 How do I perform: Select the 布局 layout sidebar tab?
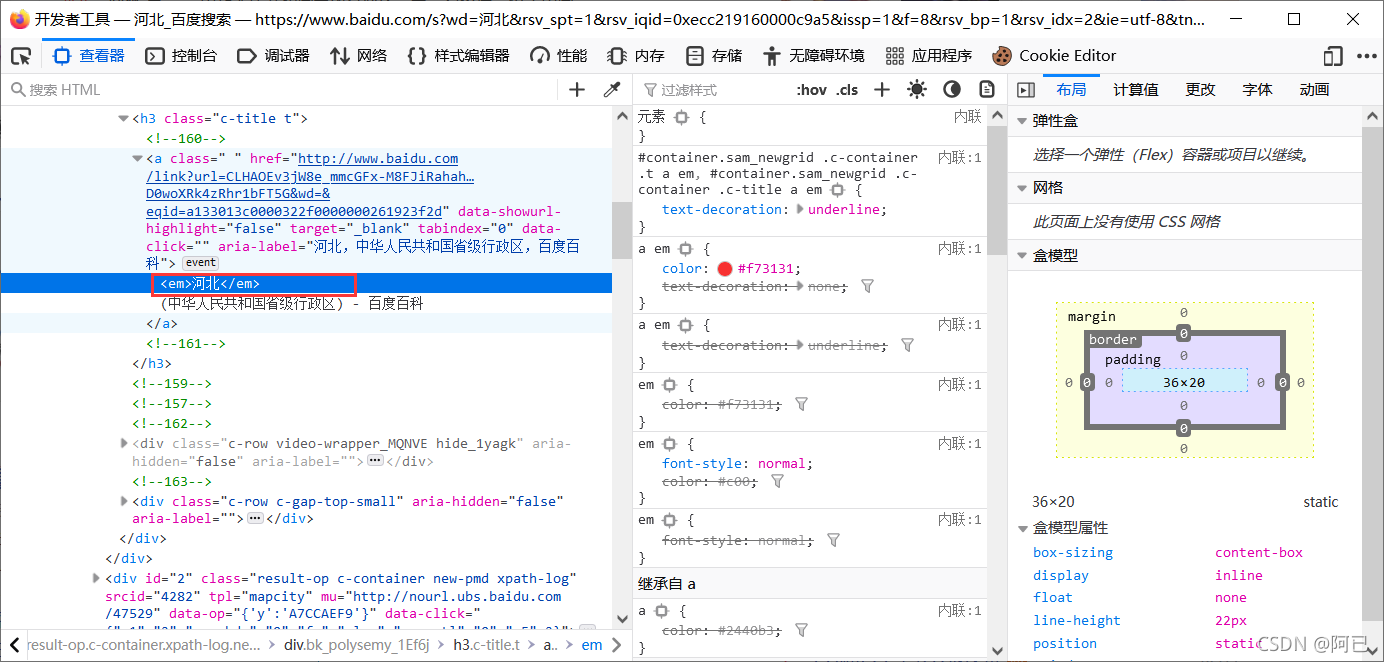pos(1071,90)
